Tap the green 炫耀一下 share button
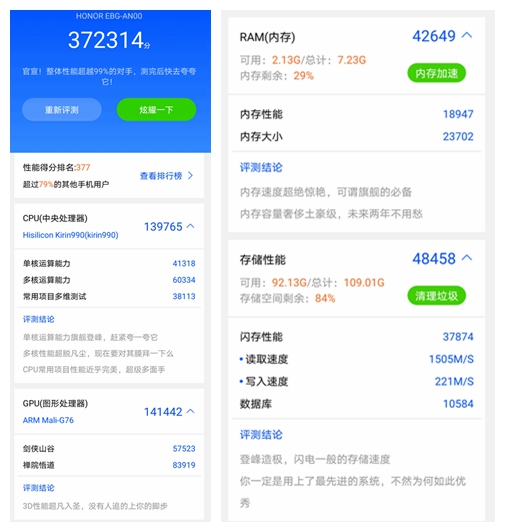 pyautogui.click(x=156, y=110)
